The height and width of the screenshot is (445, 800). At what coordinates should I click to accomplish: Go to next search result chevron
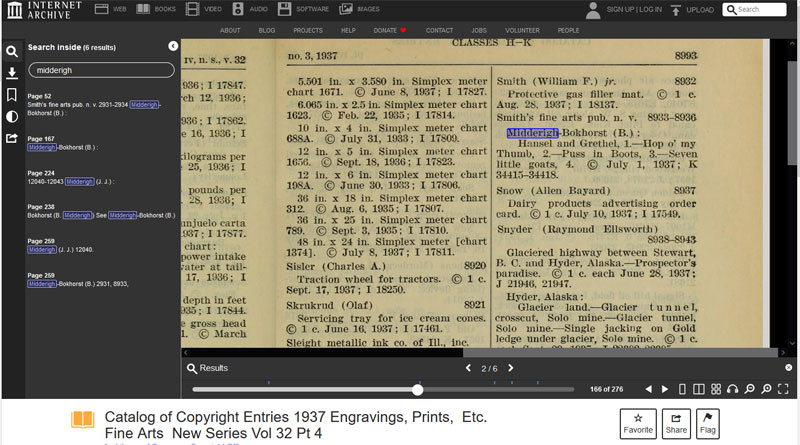511,368
